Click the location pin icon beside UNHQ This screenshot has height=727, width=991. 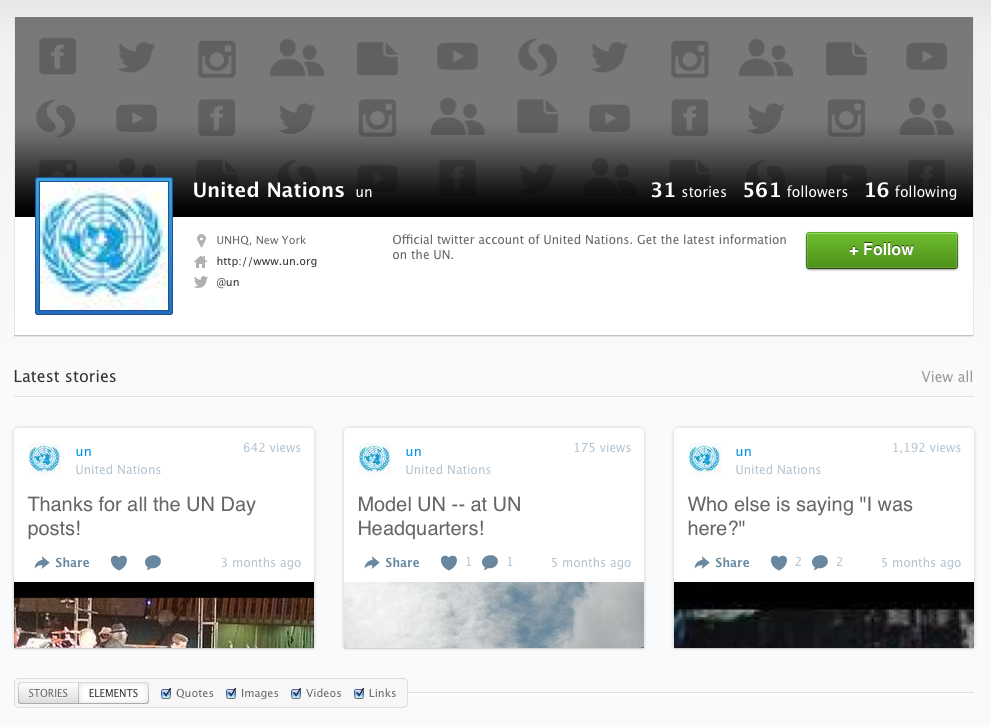[201, 240]
